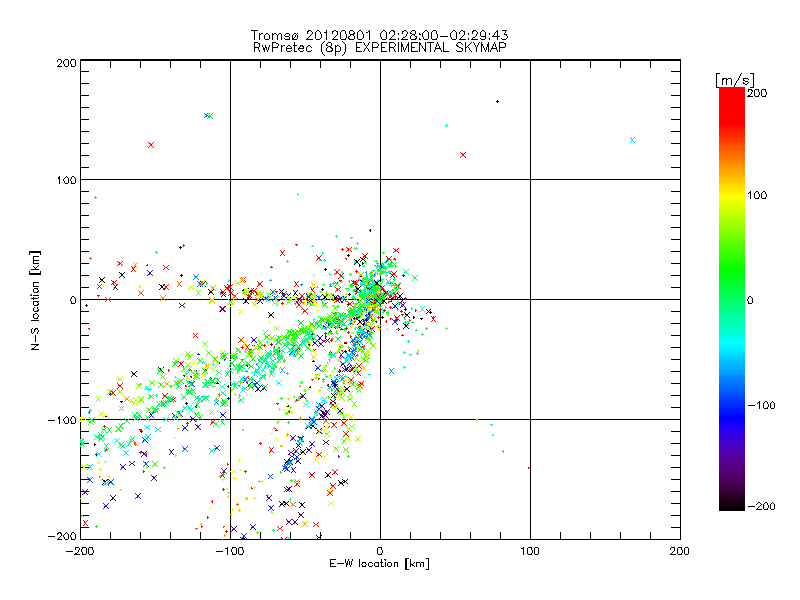Click the '[m/s]' colorbar unit label
800x600 pixels.
735,80
